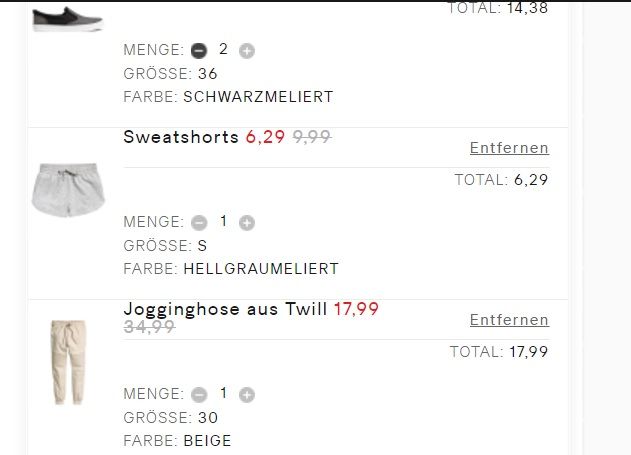Click plus button for Sweatshorts quantity

tap(247, 222)
